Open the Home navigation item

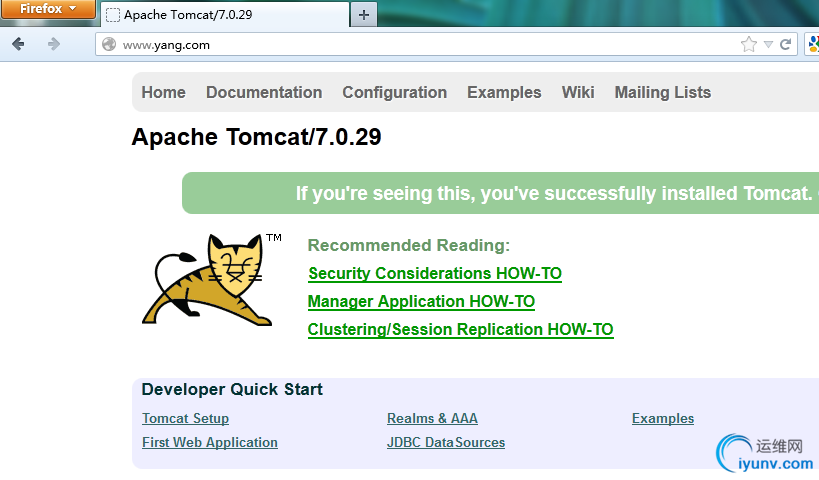163,92
